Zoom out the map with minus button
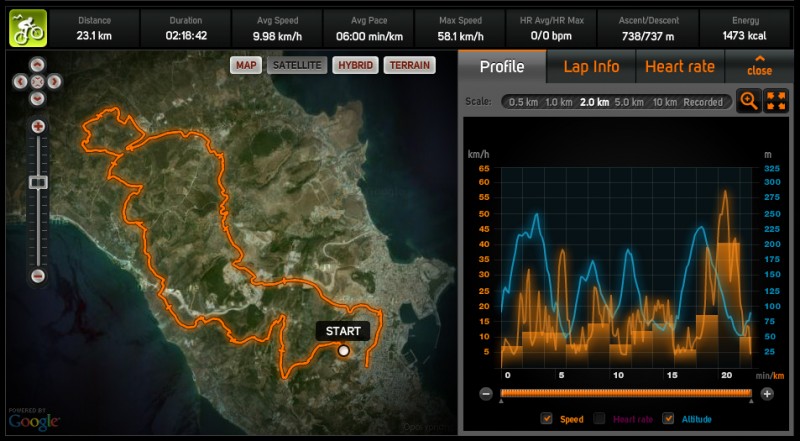 coord(38,276)
